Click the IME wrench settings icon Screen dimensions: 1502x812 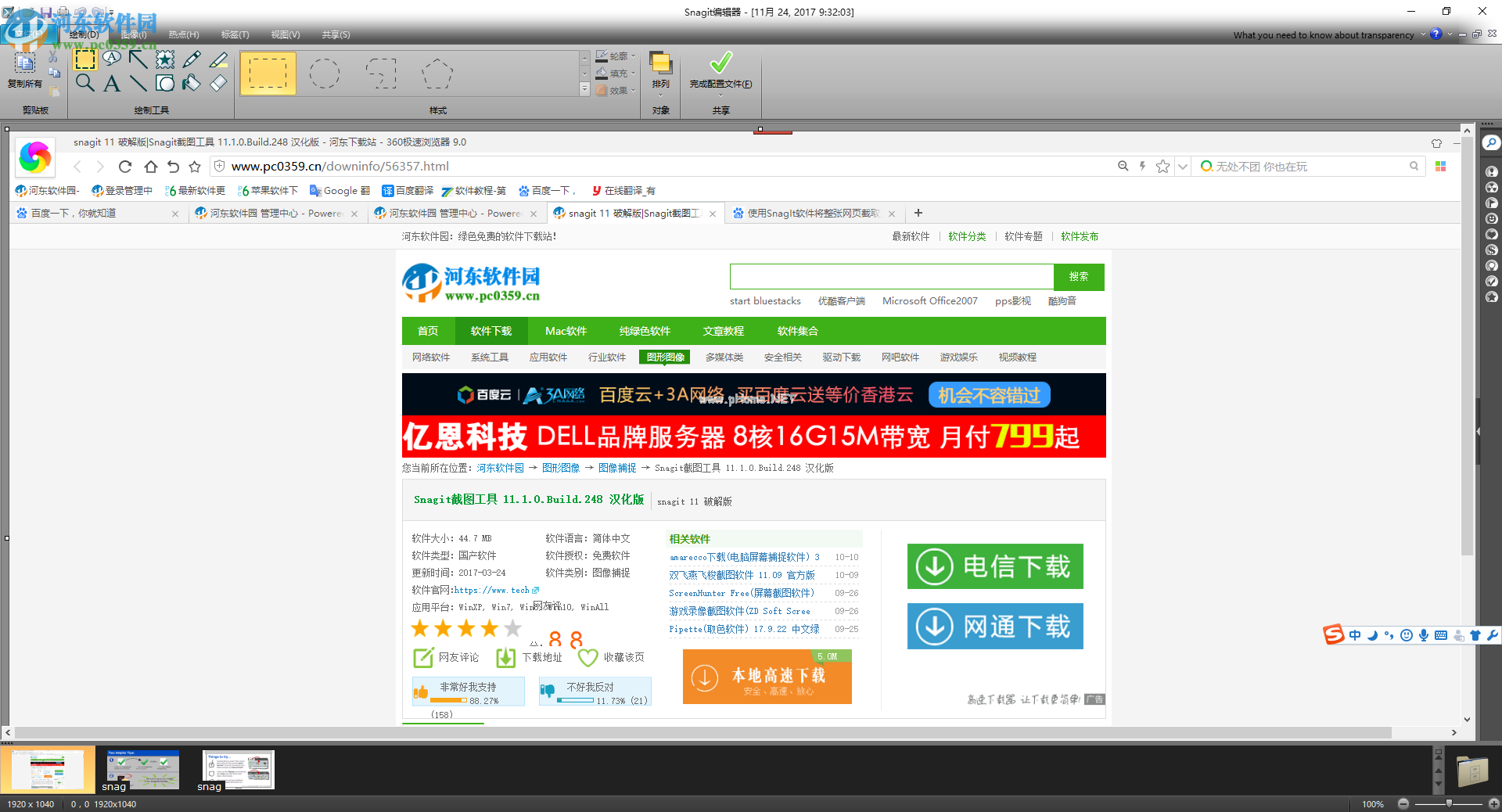click(x=1493, y=635)
